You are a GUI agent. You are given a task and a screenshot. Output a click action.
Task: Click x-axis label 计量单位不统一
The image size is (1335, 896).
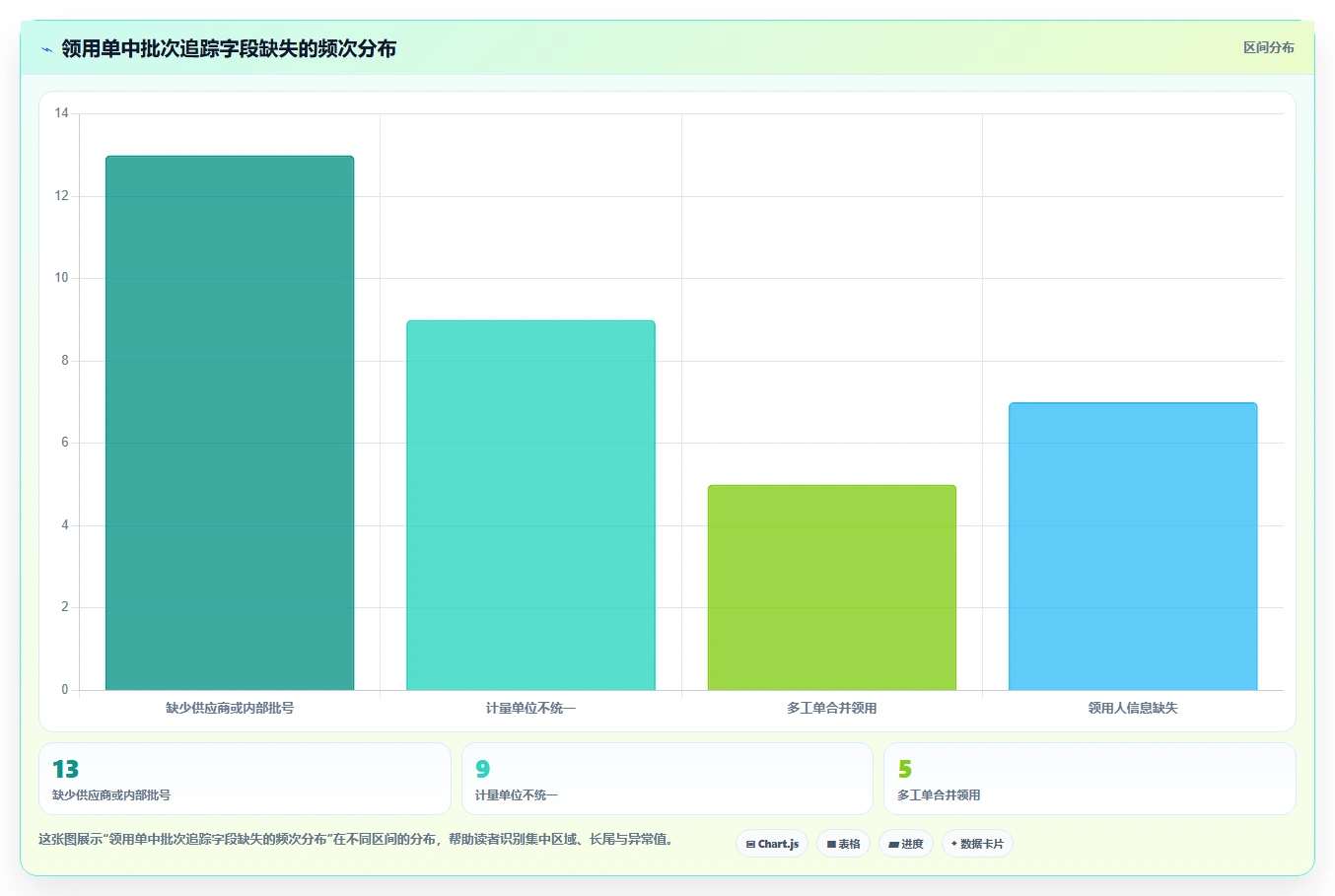(x=530, y=708)
